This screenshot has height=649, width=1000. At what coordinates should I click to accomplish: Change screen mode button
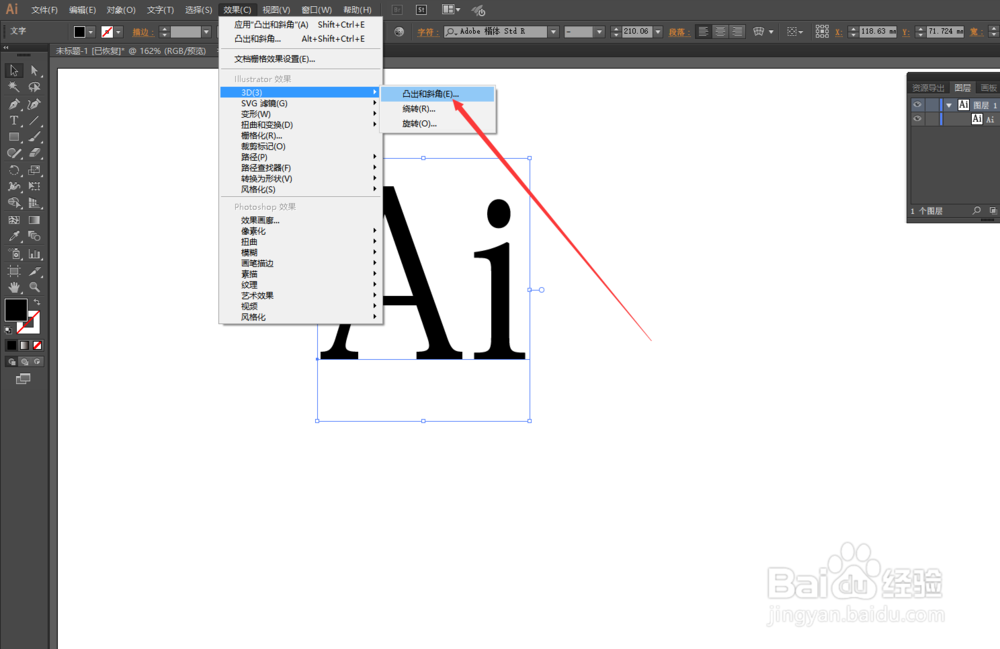pyautogui.click(x=23, y=379)
